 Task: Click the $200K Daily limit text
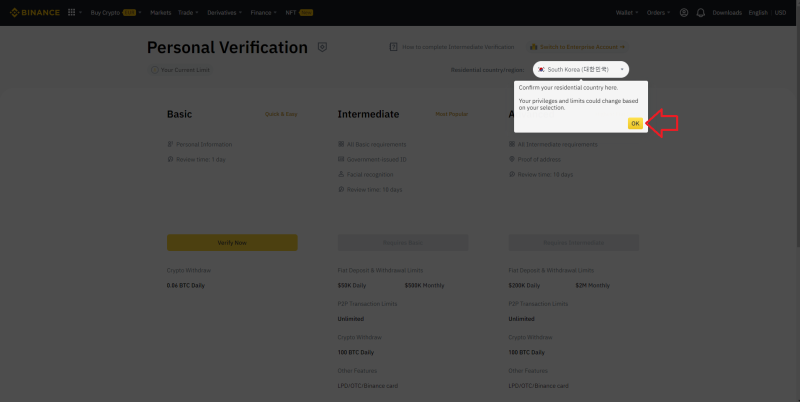pos(524,286)
